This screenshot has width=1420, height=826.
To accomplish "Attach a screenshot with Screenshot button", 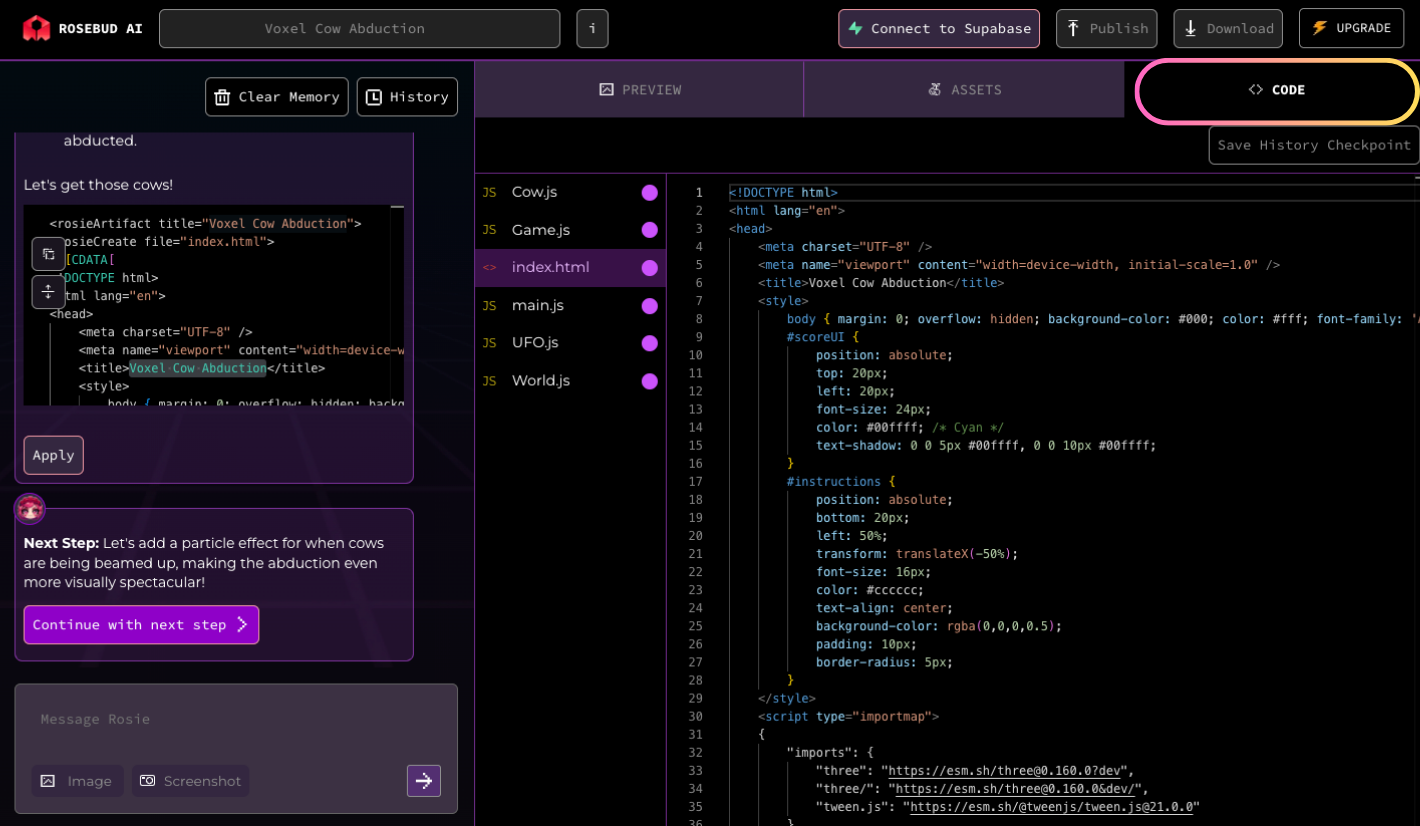I will (191, 781).
